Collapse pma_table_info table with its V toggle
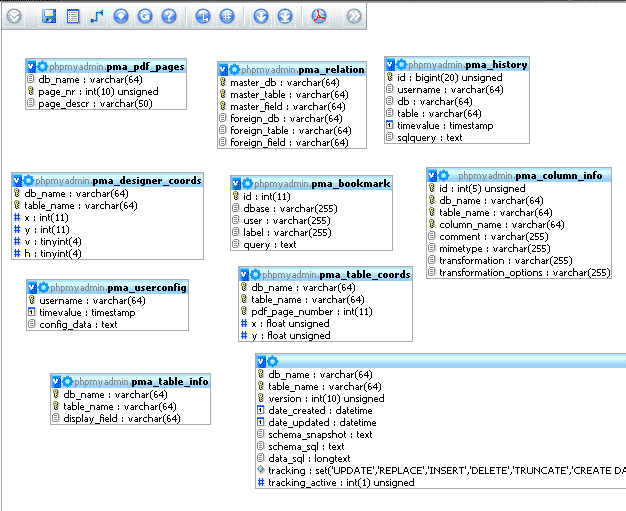This screenshot has height=511, width=626. pos(57,382)
